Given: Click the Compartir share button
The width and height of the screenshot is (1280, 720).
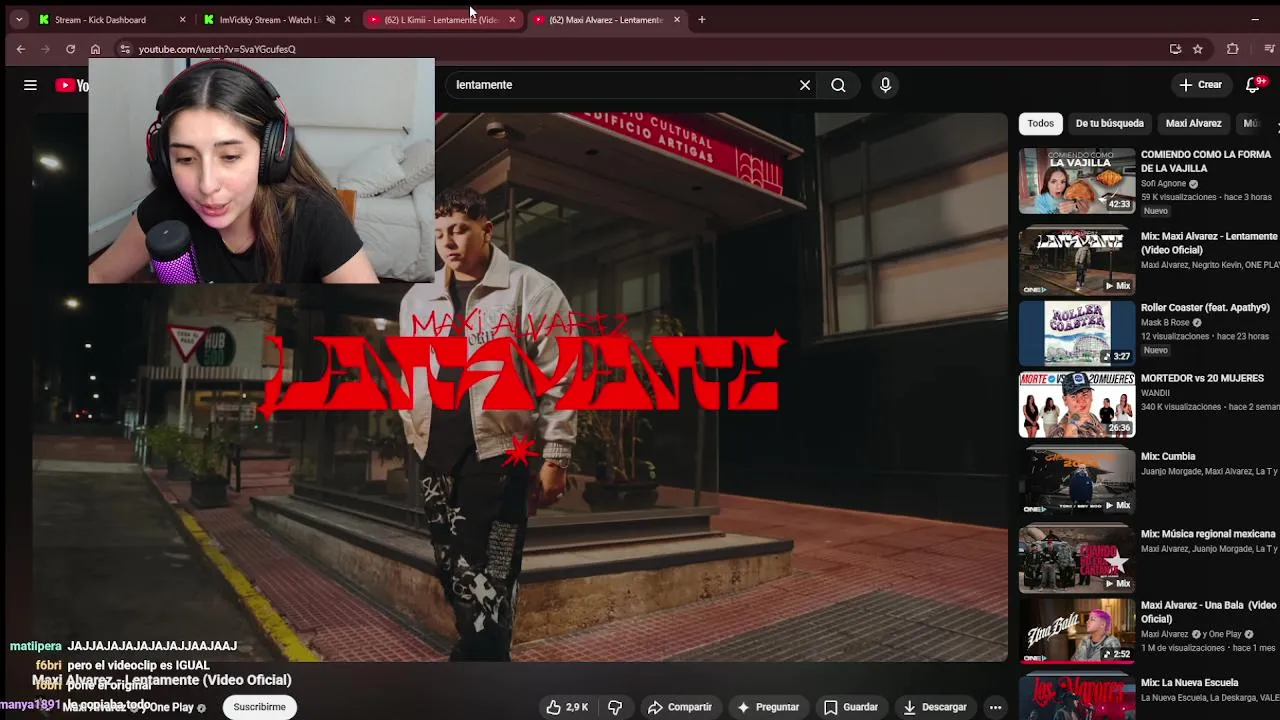Looking at the screenshot, I should click(680, 707).
